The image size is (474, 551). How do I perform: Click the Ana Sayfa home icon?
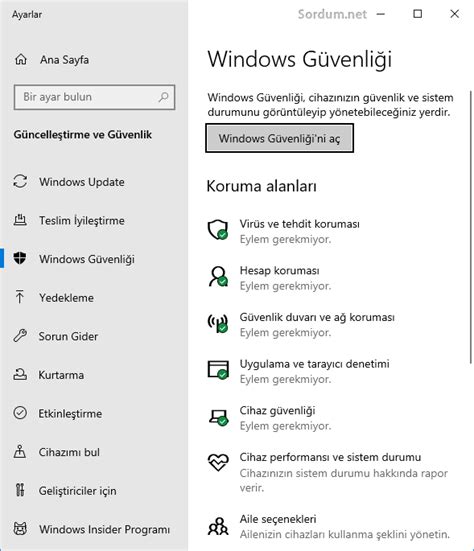pyautogui.click(x=21, y=59)
